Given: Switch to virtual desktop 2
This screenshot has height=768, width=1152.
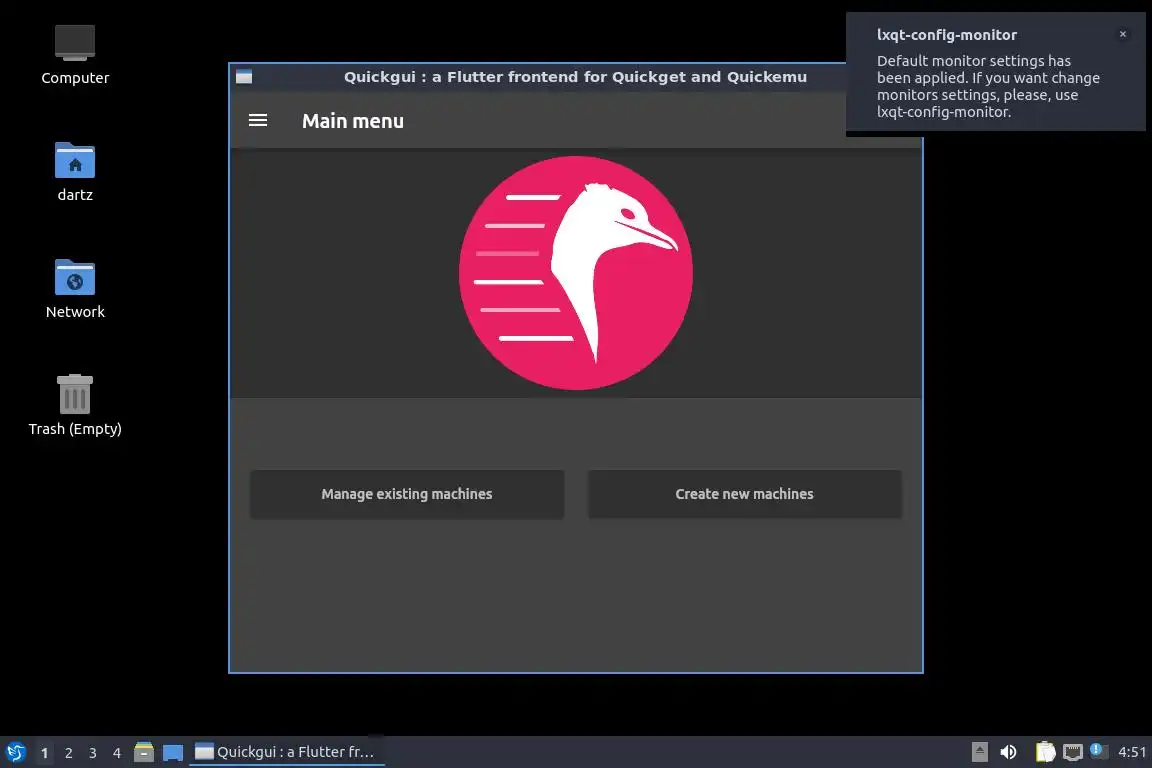Looking at the screenshot, I should point(68,753).
